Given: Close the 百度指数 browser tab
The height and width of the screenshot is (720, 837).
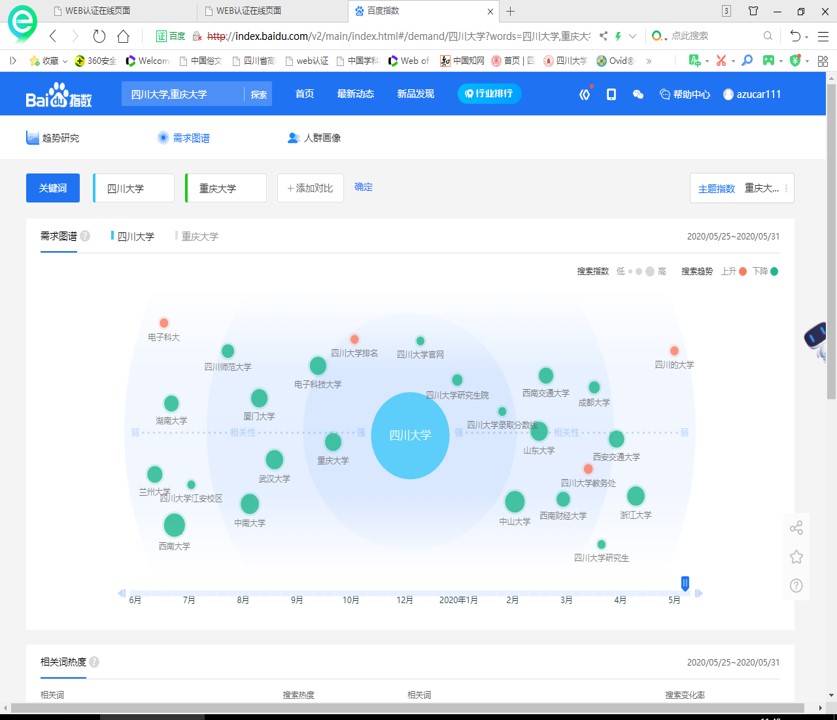Looking at the screenshot, I should click(490, 11).
